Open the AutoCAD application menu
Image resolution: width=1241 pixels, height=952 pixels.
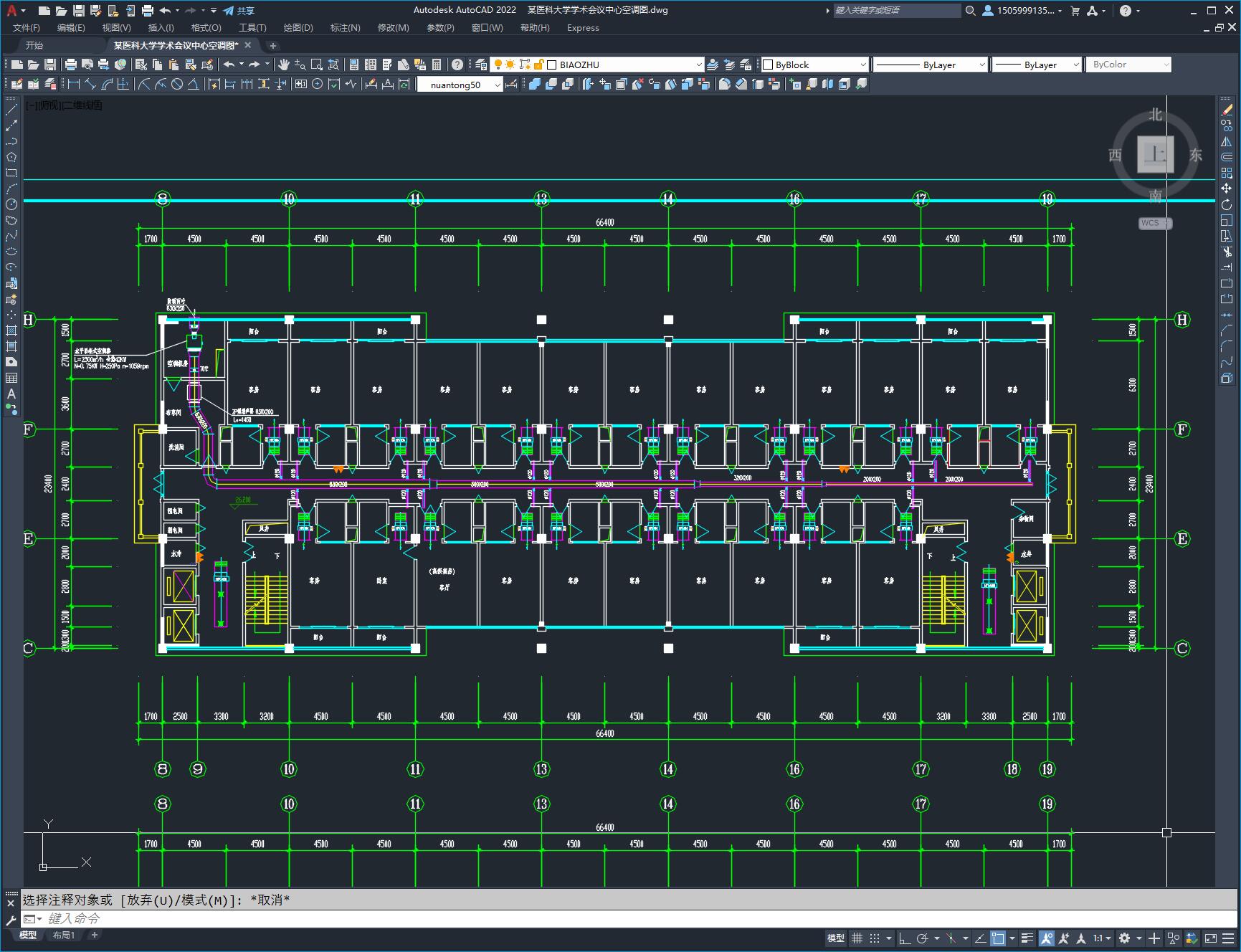pyautogui.click(x=14, y=11)
